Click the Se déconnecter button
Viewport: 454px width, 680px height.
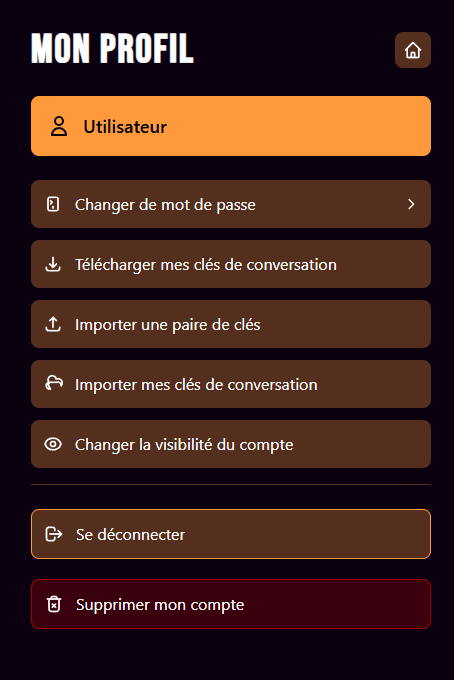coord(231,534)
